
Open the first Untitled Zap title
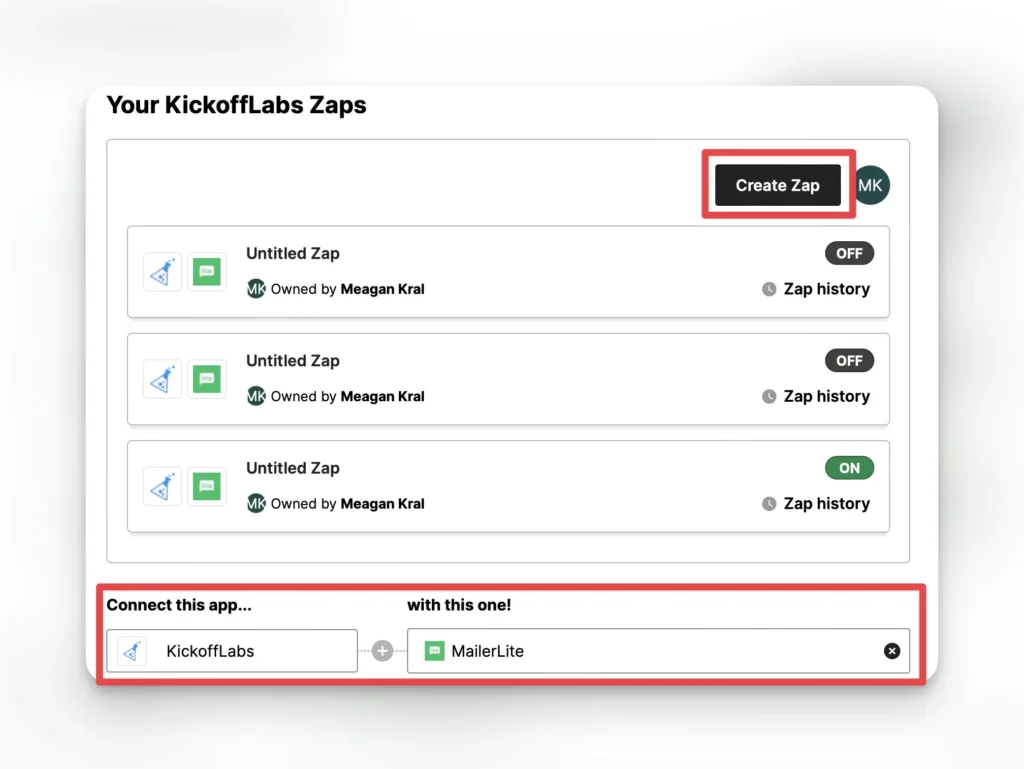pos(293,253)
